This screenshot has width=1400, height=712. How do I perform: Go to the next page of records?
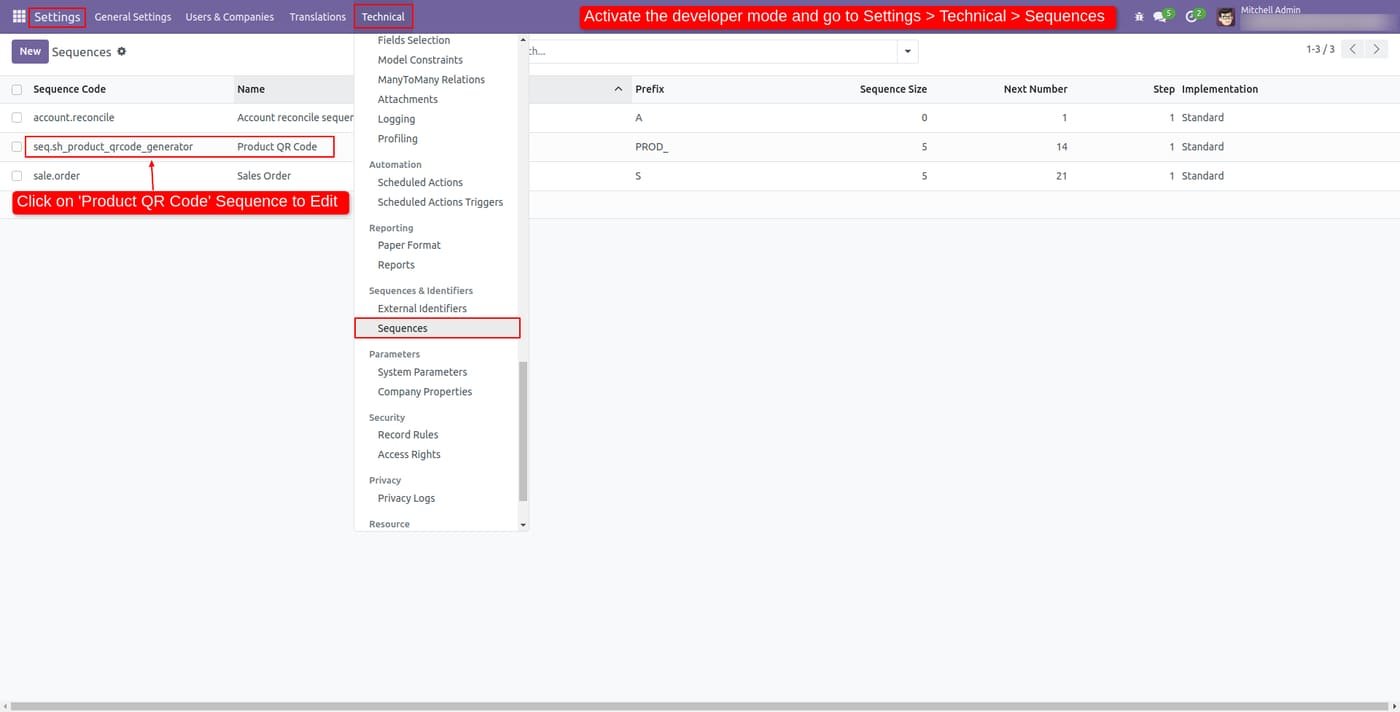1377,49
